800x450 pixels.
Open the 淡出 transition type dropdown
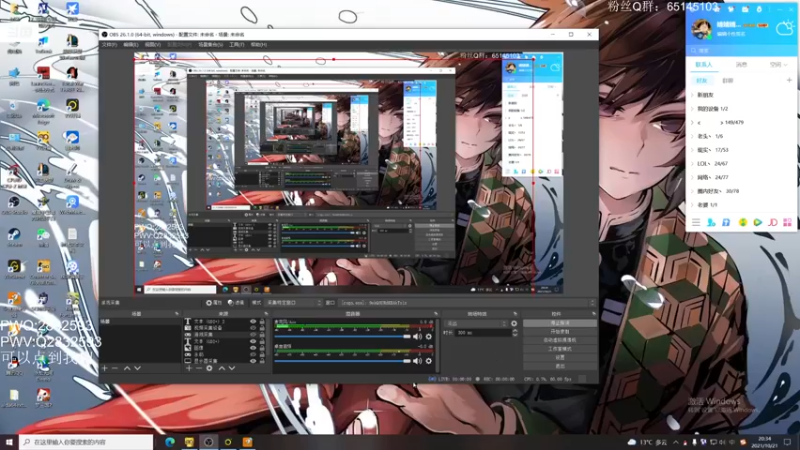477,323
